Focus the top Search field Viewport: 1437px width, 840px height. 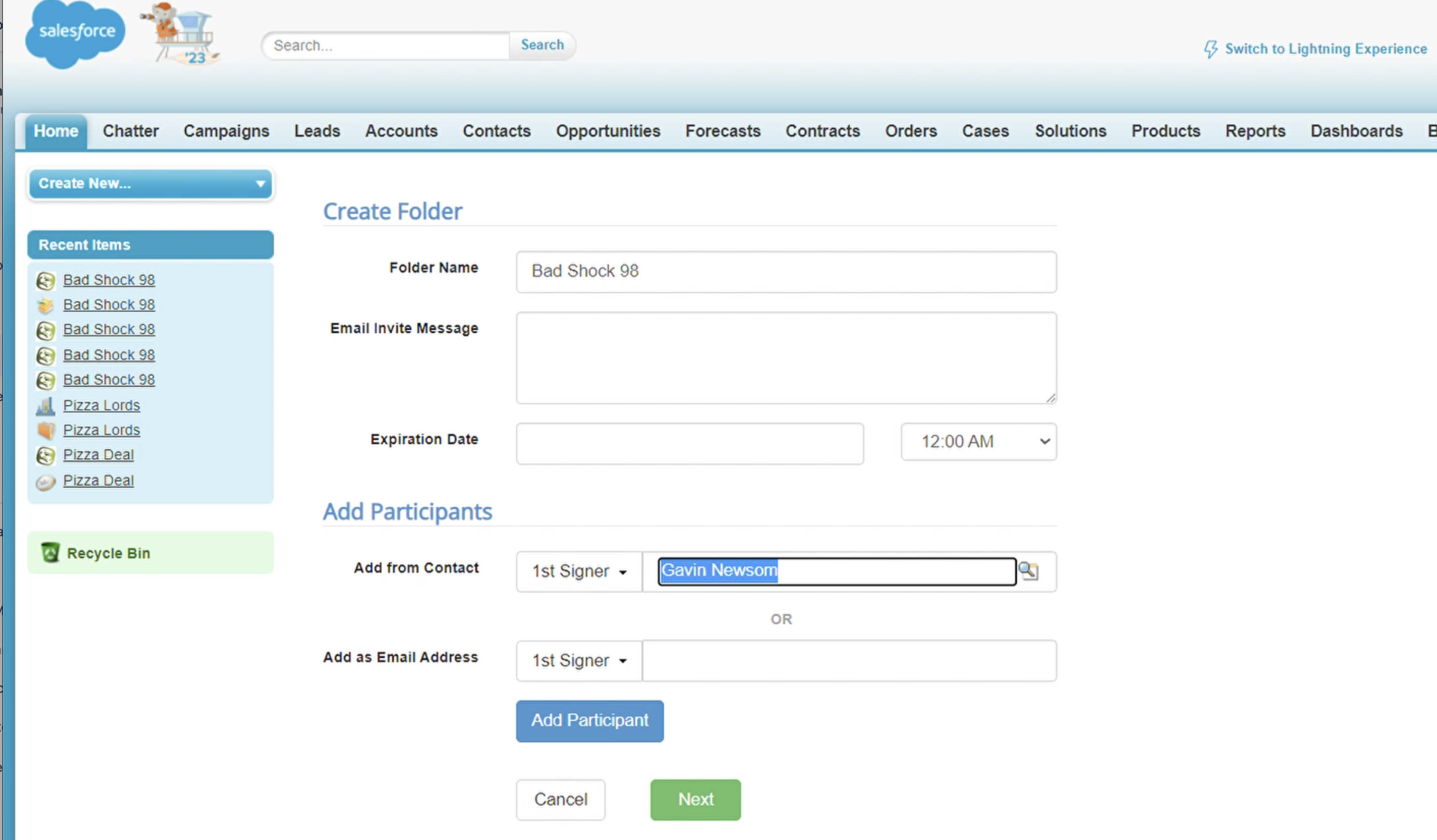click(x=386, y=46)
